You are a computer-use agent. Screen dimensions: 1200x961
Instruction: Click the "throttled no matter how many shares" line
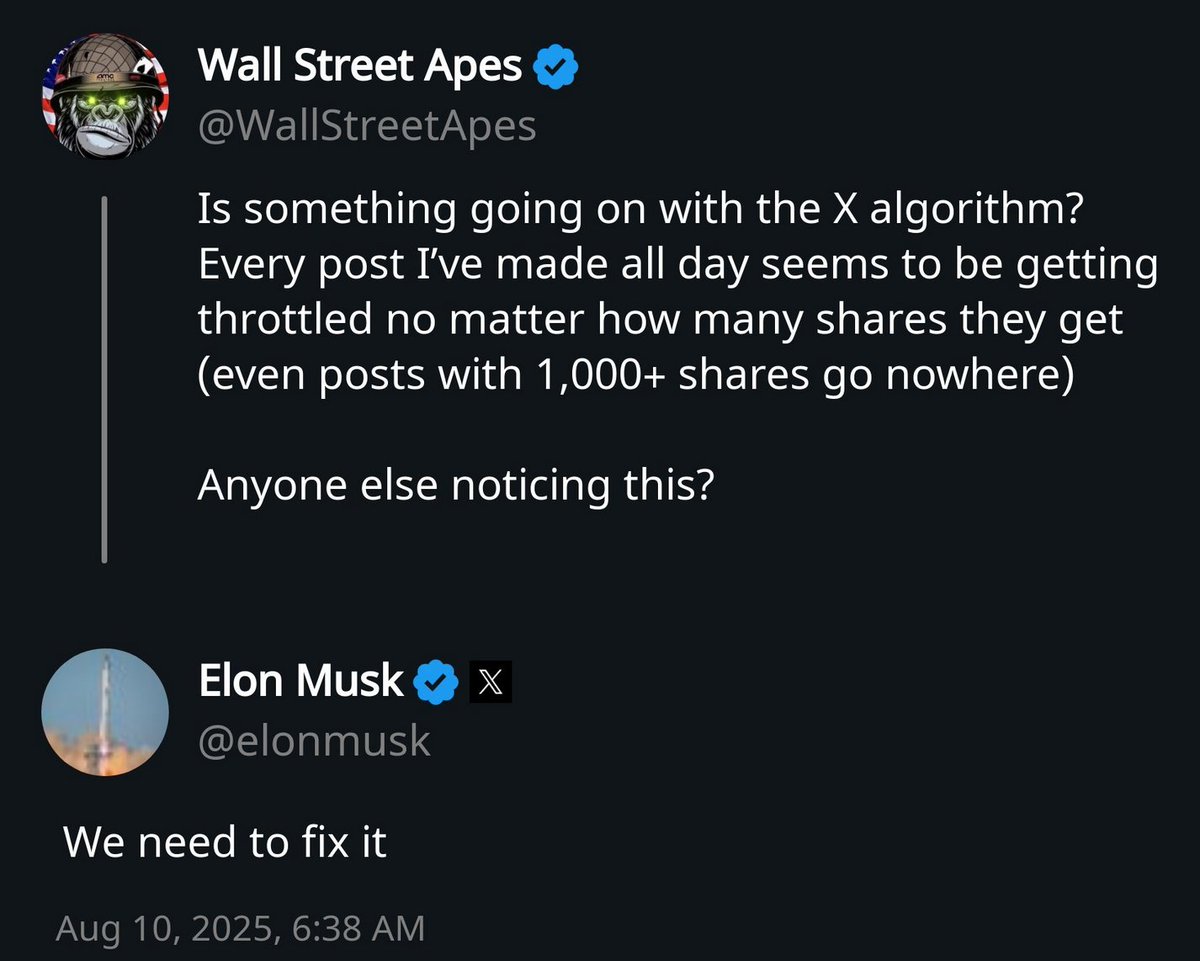point(661,320)
